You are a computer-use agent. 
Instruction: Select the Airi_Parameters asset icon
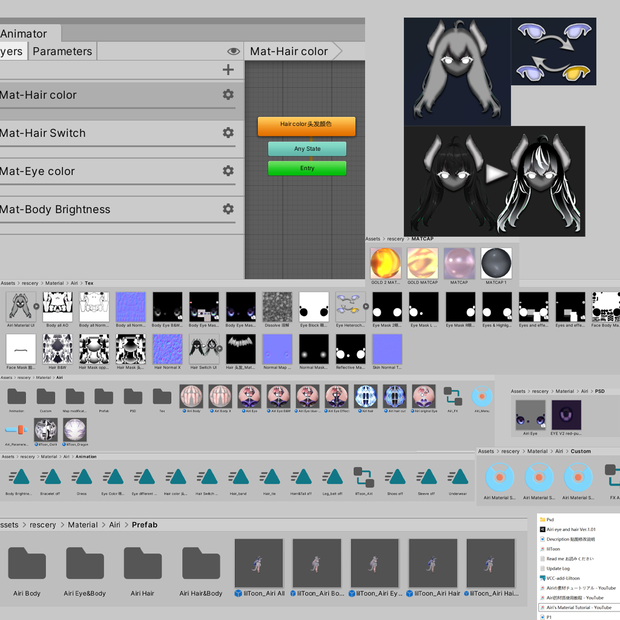(16, 429)
